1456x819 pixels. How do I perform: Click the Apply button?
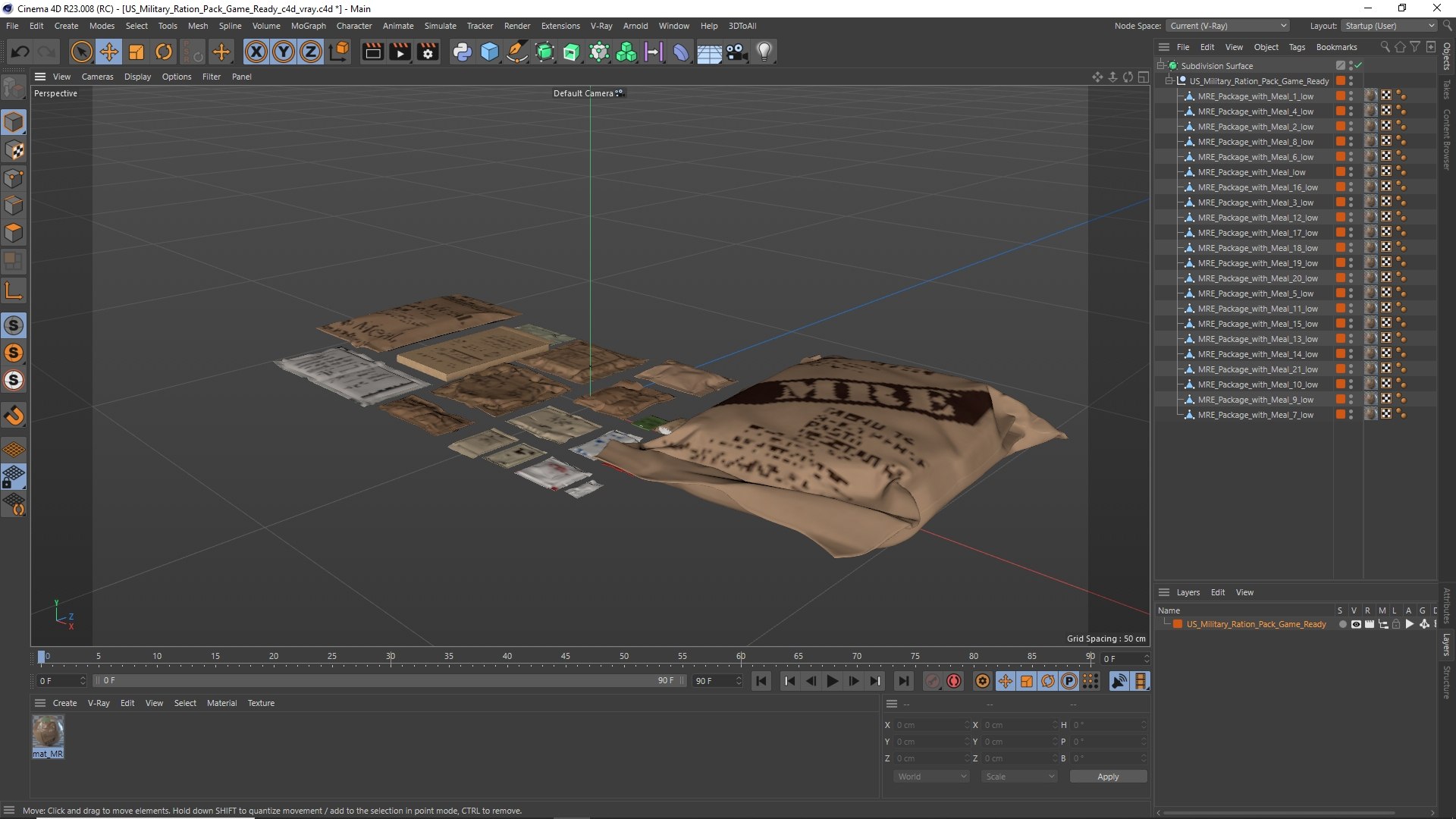[x=1108, y=777]
